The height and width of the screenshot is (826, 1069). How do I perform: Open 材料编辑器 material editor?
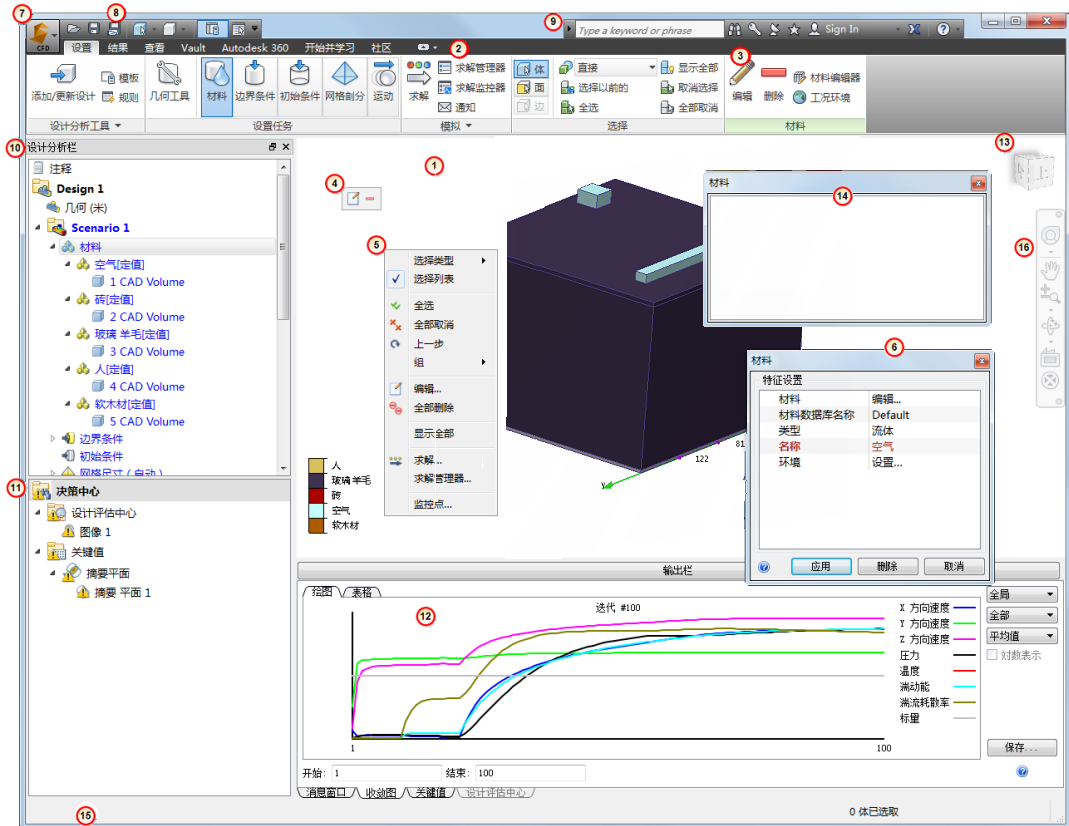(x=826, y=78)
